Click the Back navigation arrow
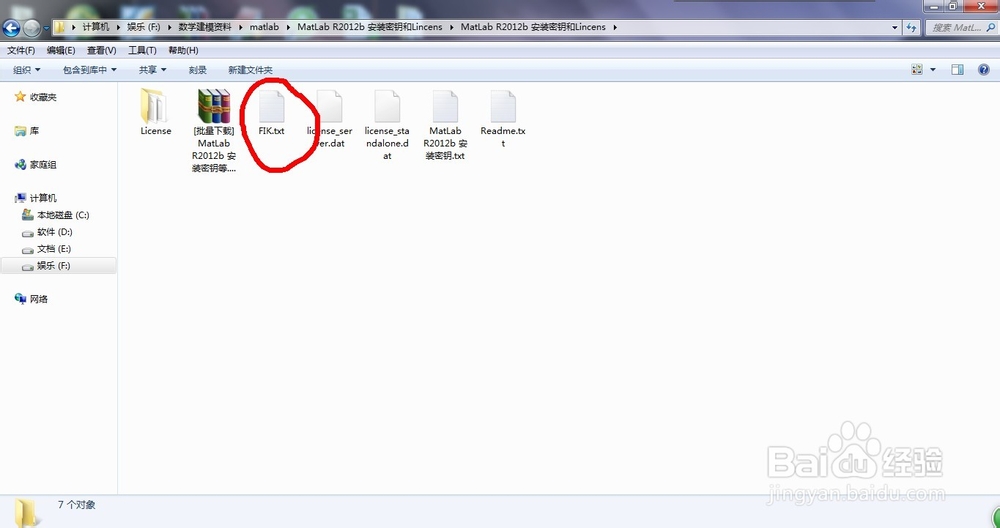 coord(11,28)
